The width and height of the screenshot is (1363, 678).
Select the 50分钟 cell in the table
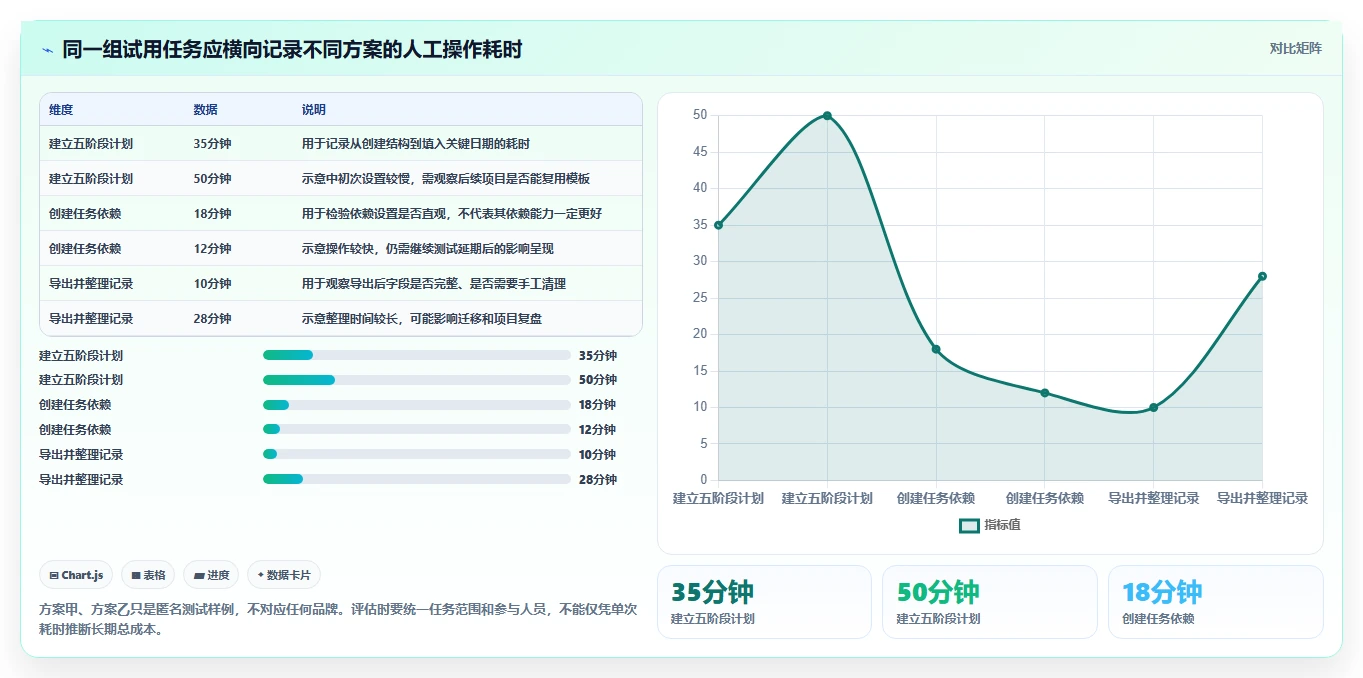pyautogui.click(x=212, y=179)
